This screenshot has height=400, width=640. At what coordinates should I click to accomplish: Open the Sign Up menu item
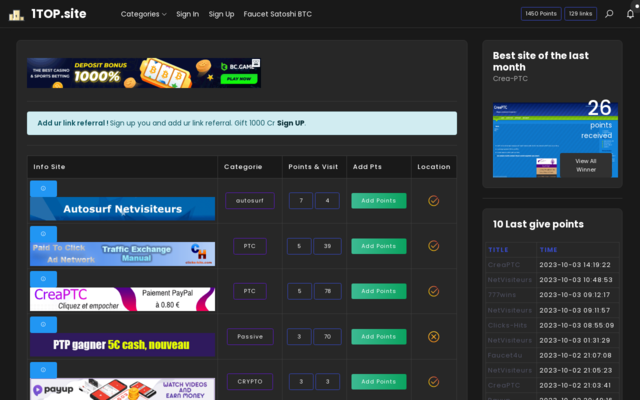[x=221, y=14]
